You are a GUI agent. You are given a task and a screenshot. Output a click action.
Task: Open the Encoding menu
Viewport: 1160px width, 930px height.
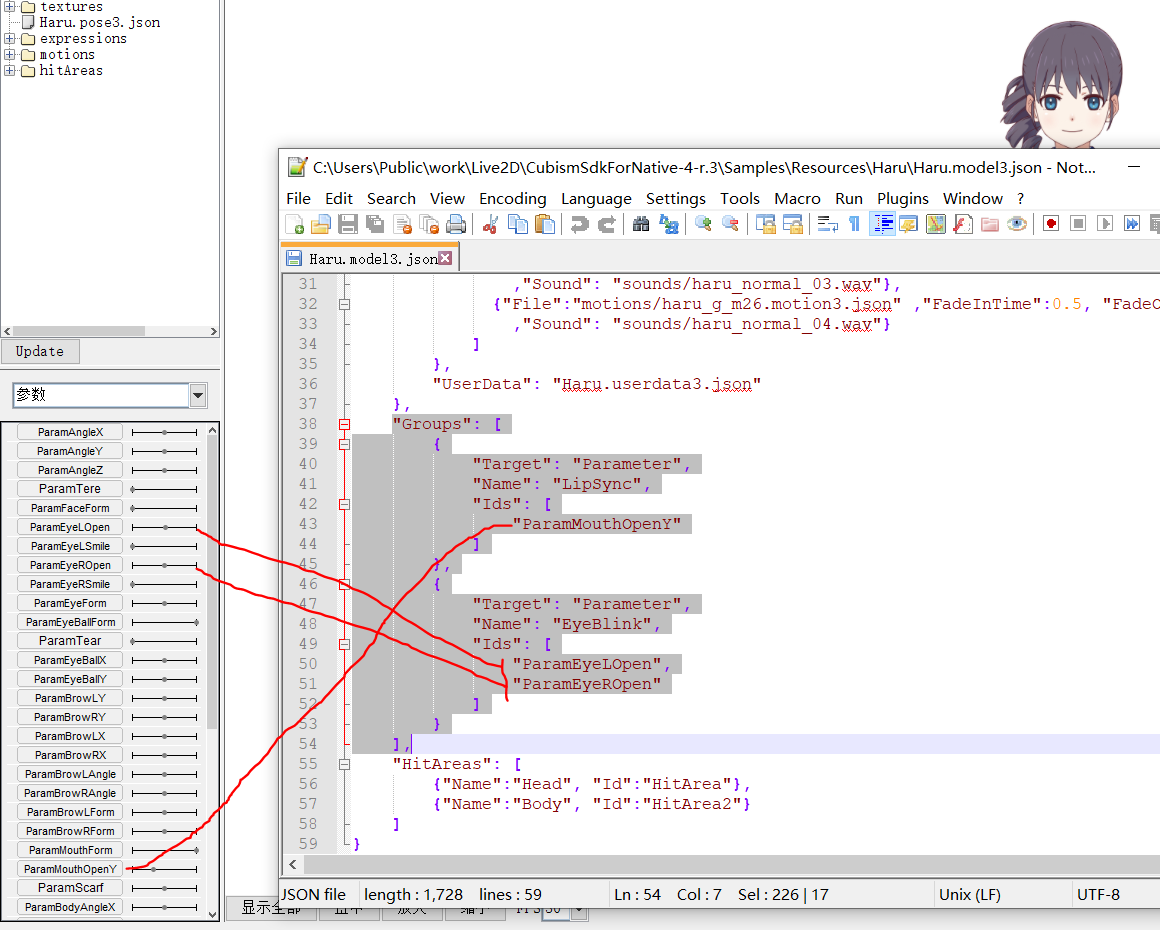tap(512, 198)
